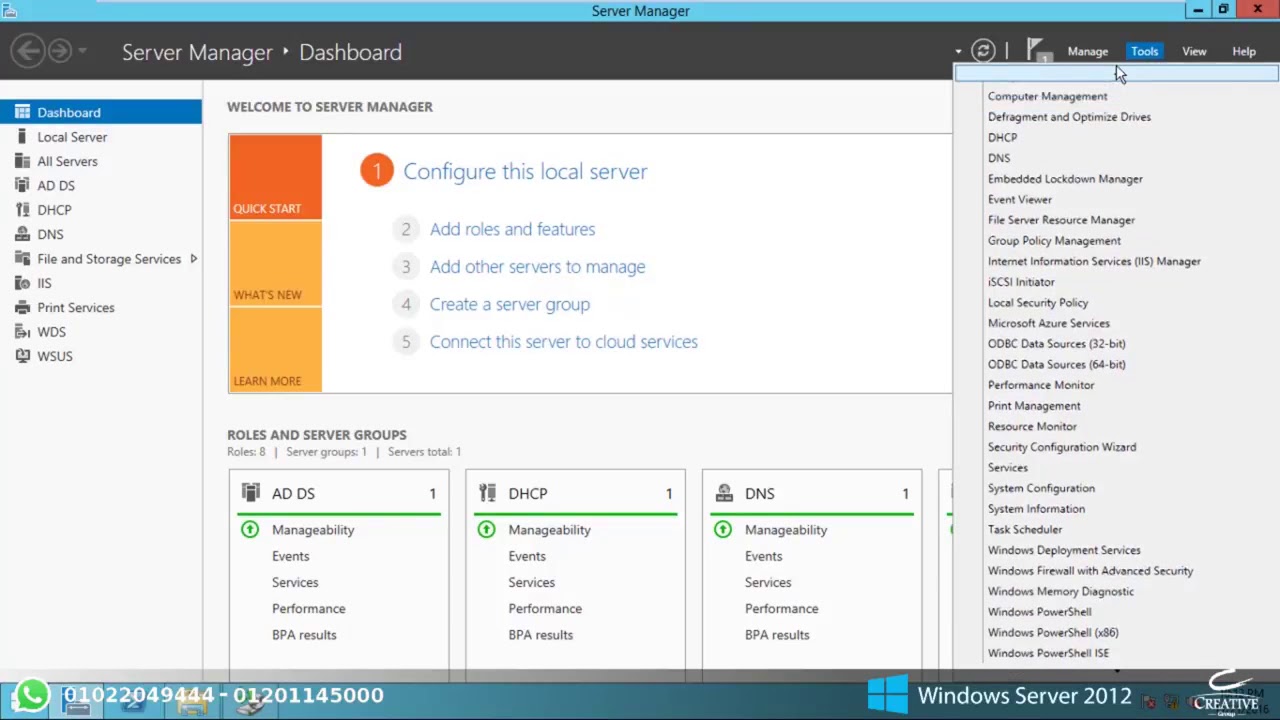Launch Event Viewer from Tools menu
1280x720 pixels.
click(1020, 199)
